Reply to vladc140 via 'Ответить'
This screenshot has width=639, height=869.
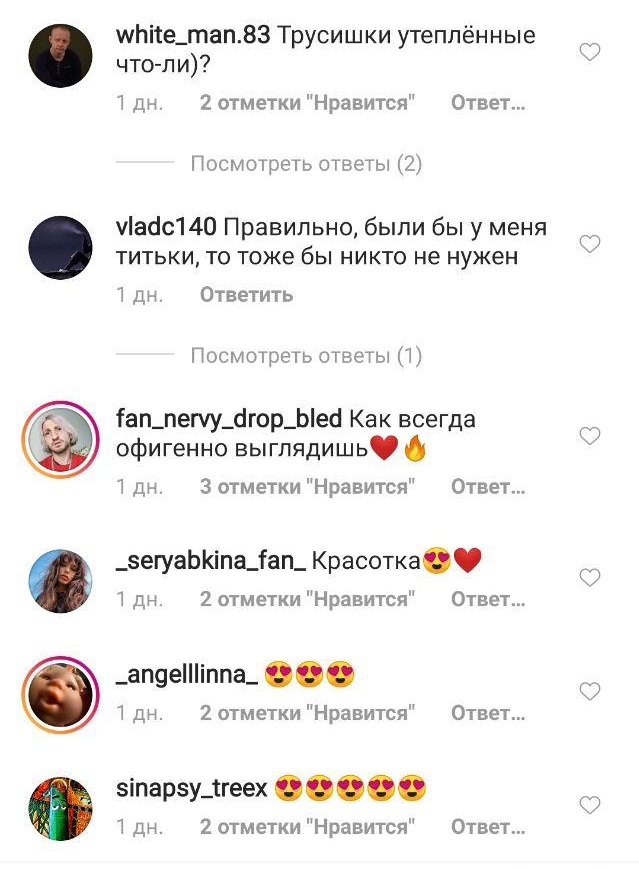click(246, 295)
